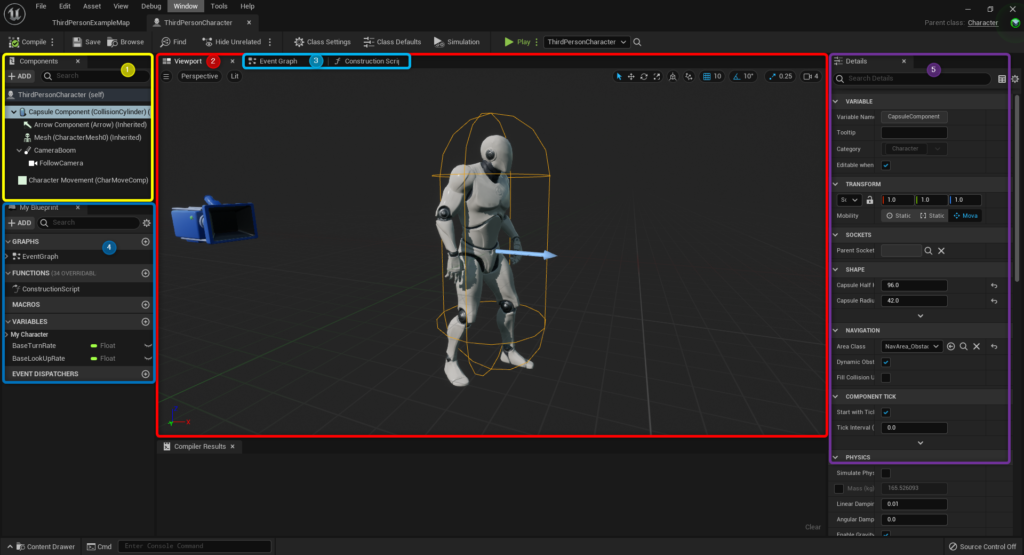Toggle the transform scale lock icon

870,200
